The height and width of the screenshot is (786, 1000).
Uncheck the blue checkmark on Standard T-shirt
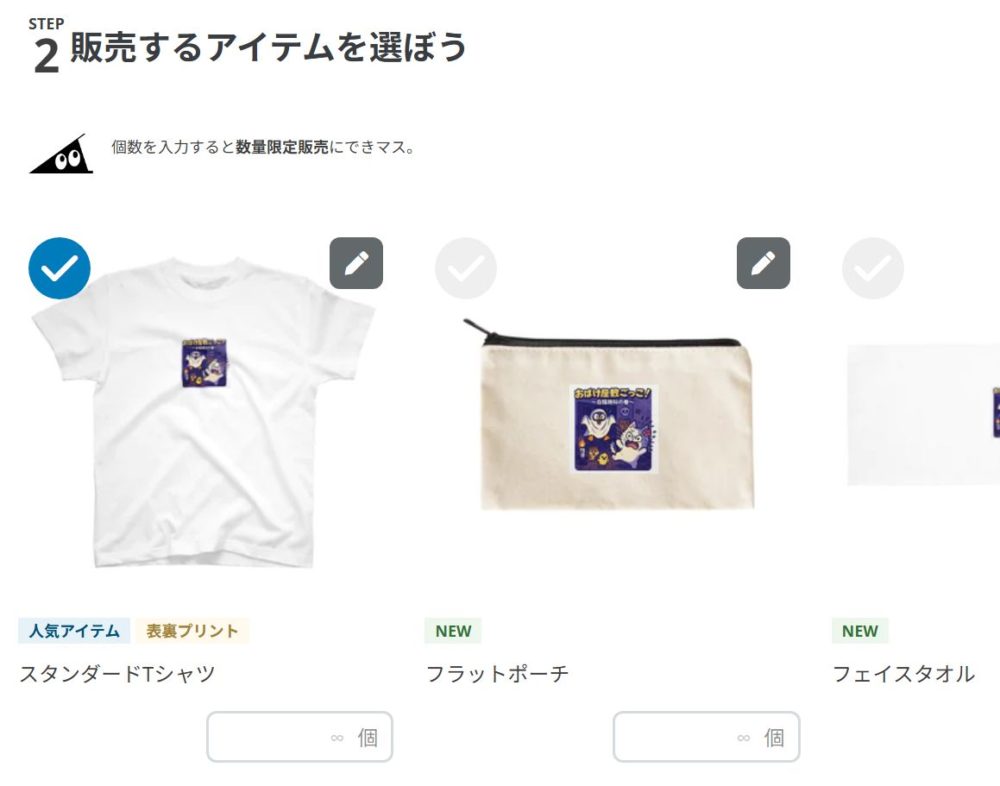[59, 268]
